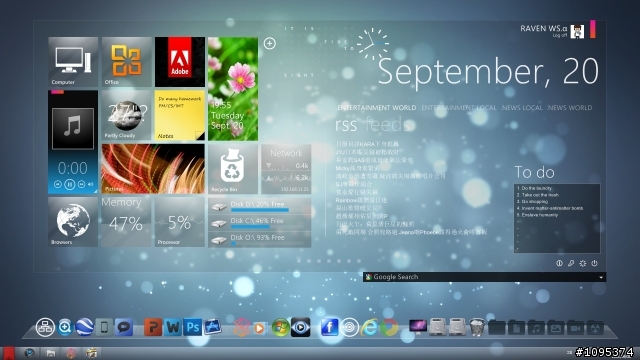Screen dimensions: 640x360
Task: Skip to next track in music tile
Action: click(82, 184)
